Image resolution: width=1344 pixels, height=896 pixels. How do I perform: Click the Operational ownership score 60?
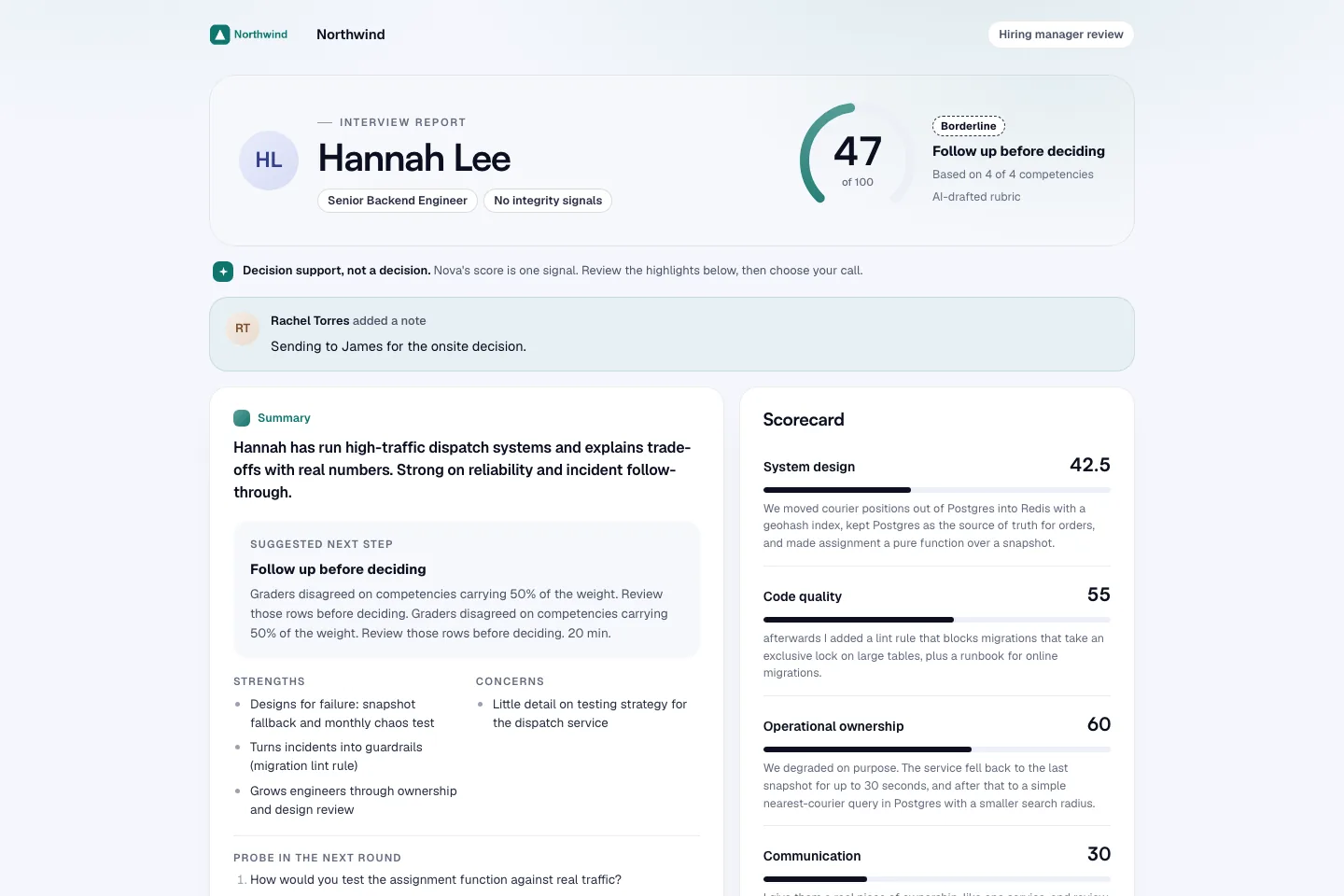1099,724
